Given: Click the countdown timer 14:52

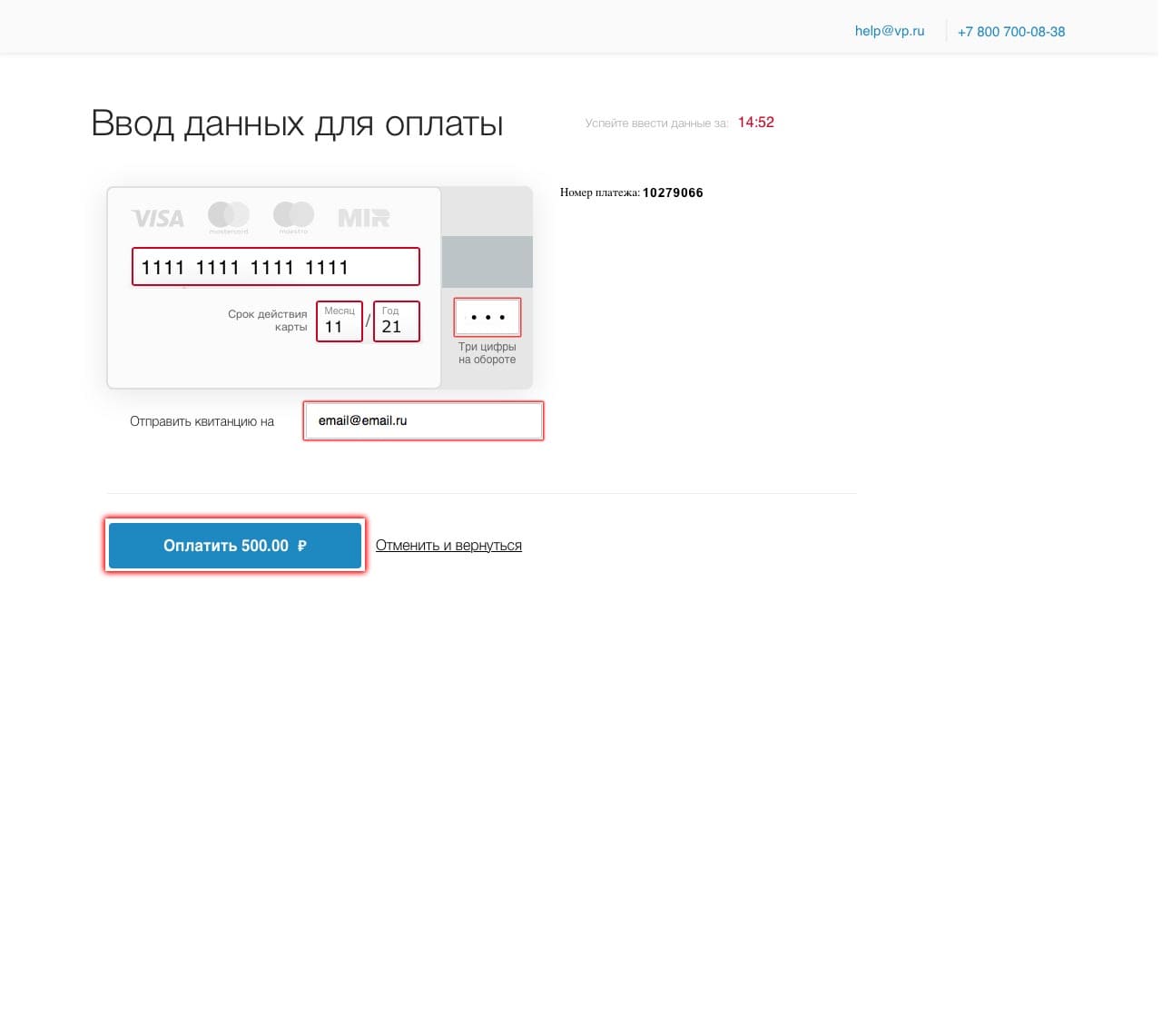Looking at the screenshot, I should pyautogui.click(x=755, y=123).
